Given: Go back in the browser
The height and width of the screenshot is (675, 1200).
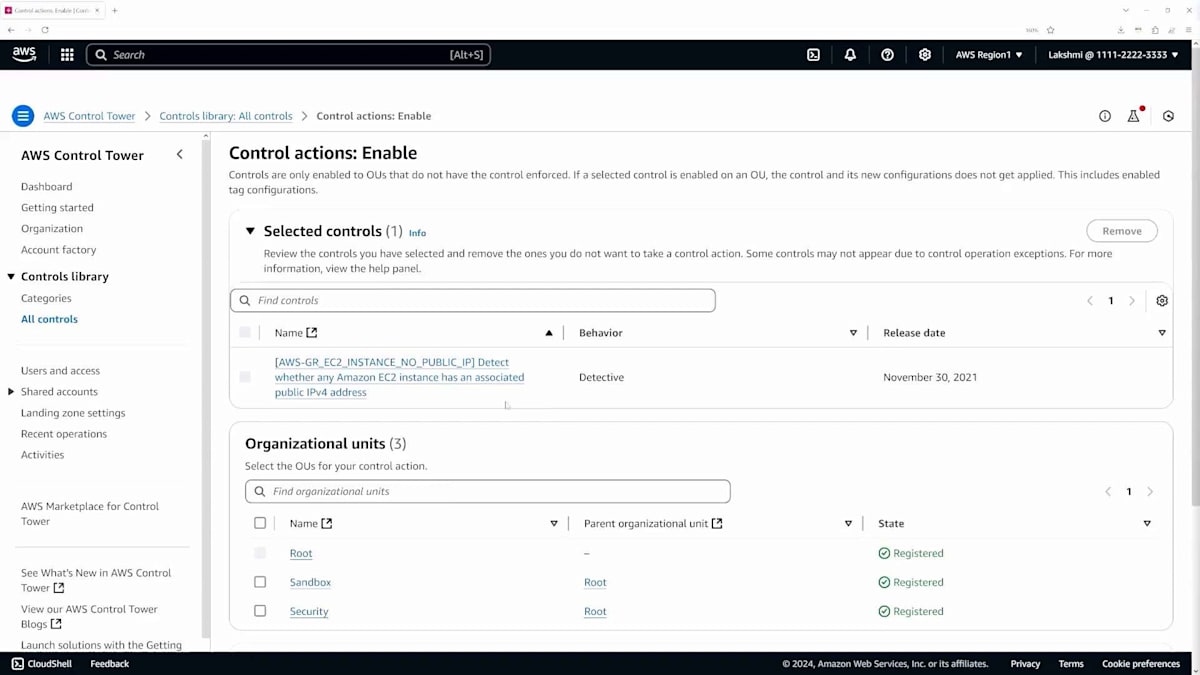Looking at the screenshot, I should [x=11, y=30].
